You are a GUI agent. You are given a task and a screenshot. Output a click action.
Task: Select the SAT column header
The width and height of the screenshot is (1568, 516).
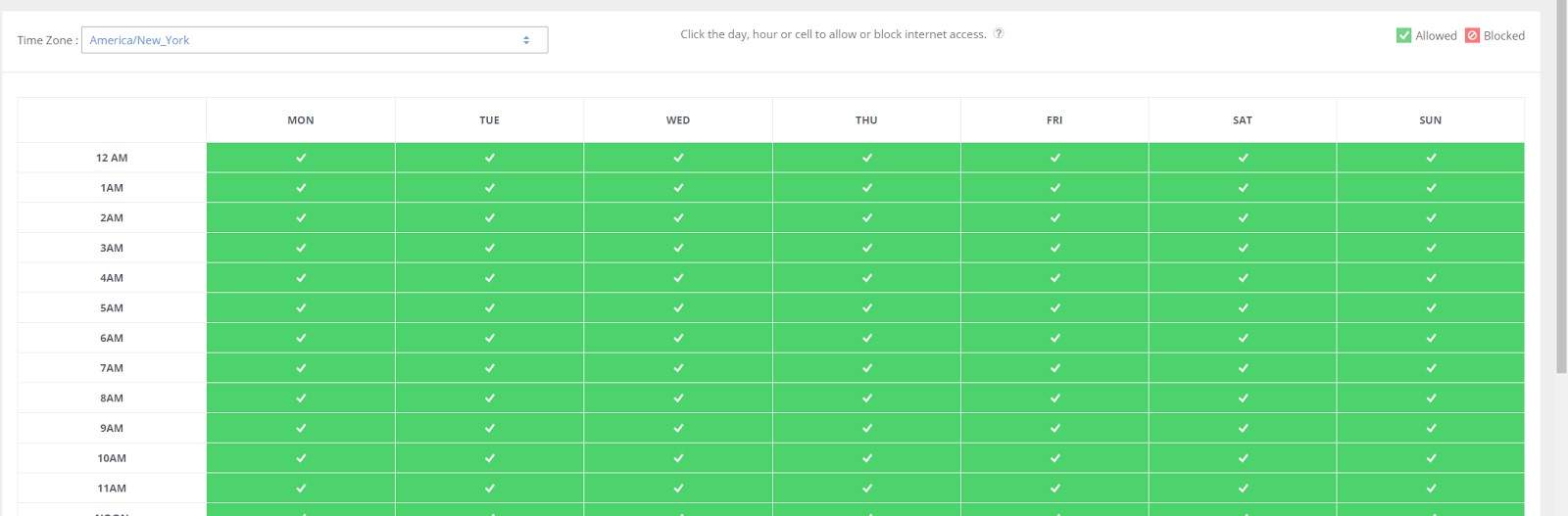click(x=1243, y=120)
